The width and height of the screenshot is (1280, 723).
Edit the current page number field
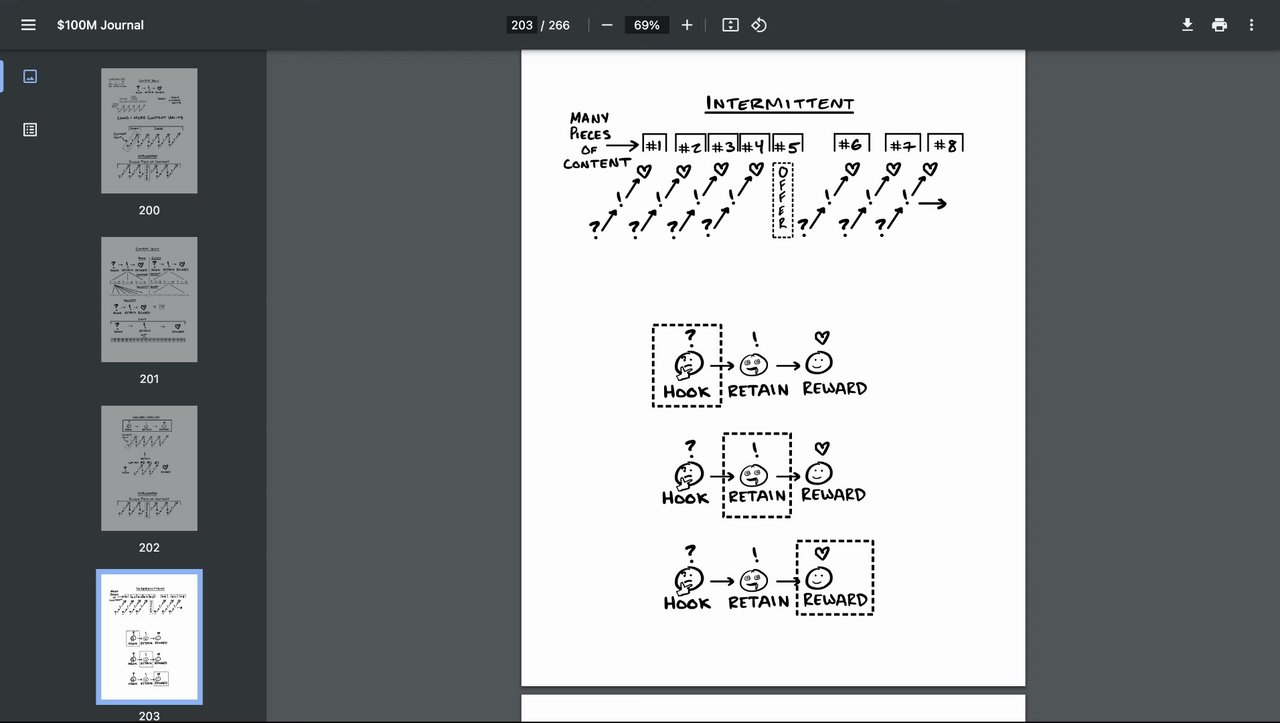[x=521, y=25]
